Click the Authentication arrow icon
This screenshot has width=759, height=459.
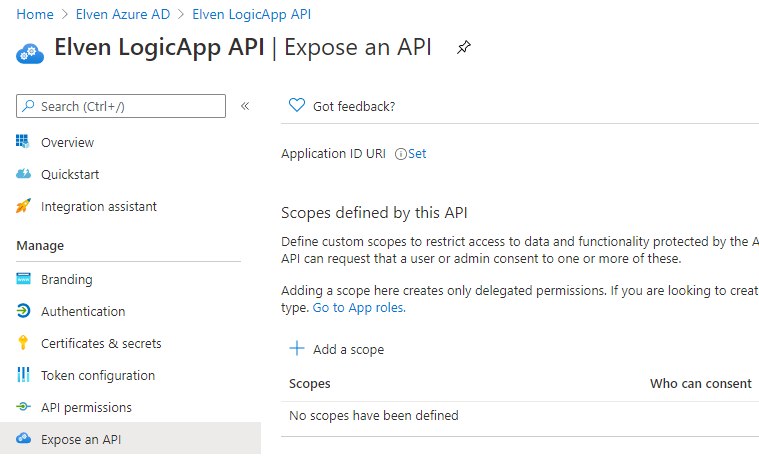[x=23, y=310]
